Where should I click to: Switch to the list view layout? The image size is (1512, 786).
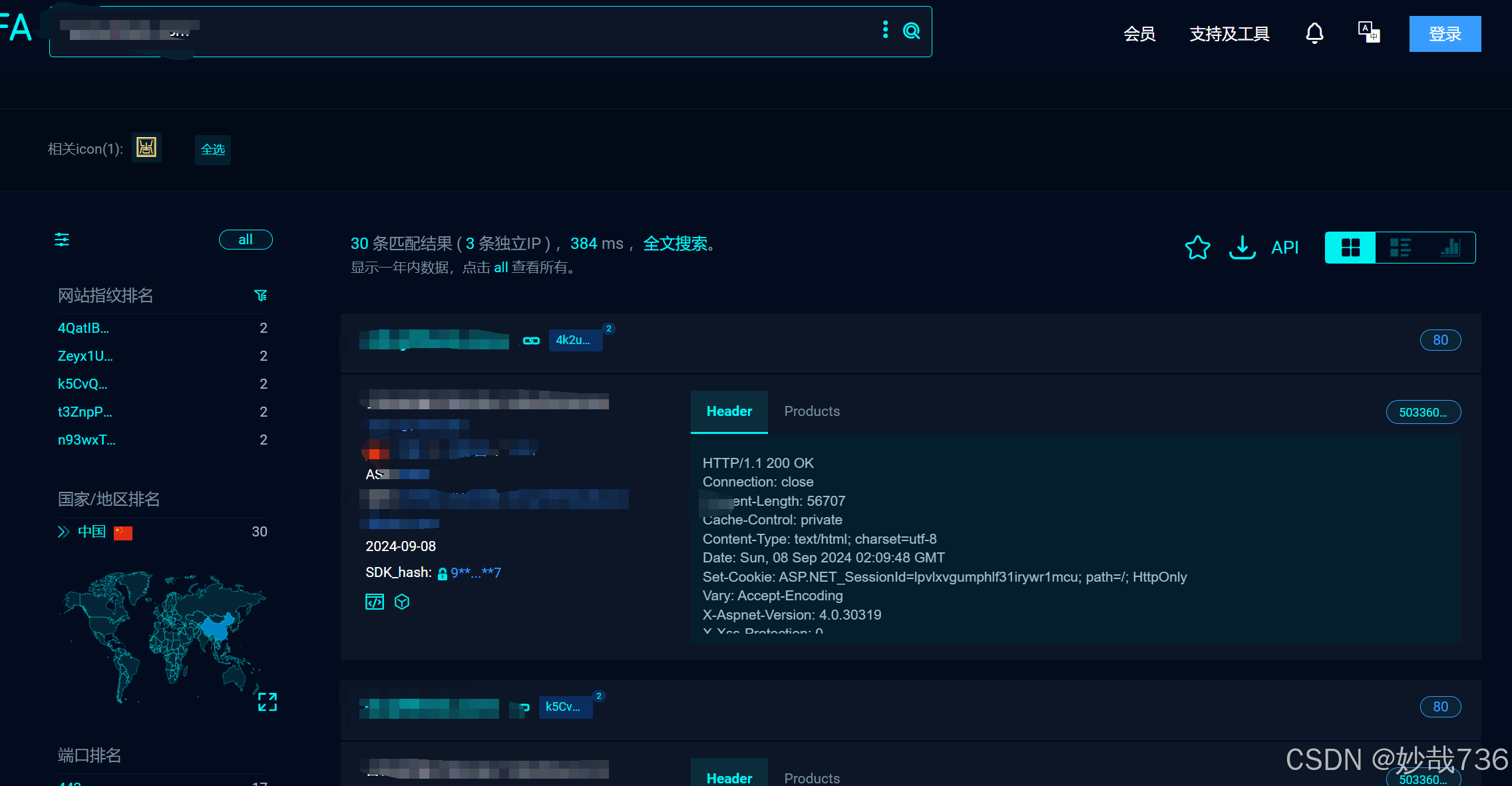1400,248
